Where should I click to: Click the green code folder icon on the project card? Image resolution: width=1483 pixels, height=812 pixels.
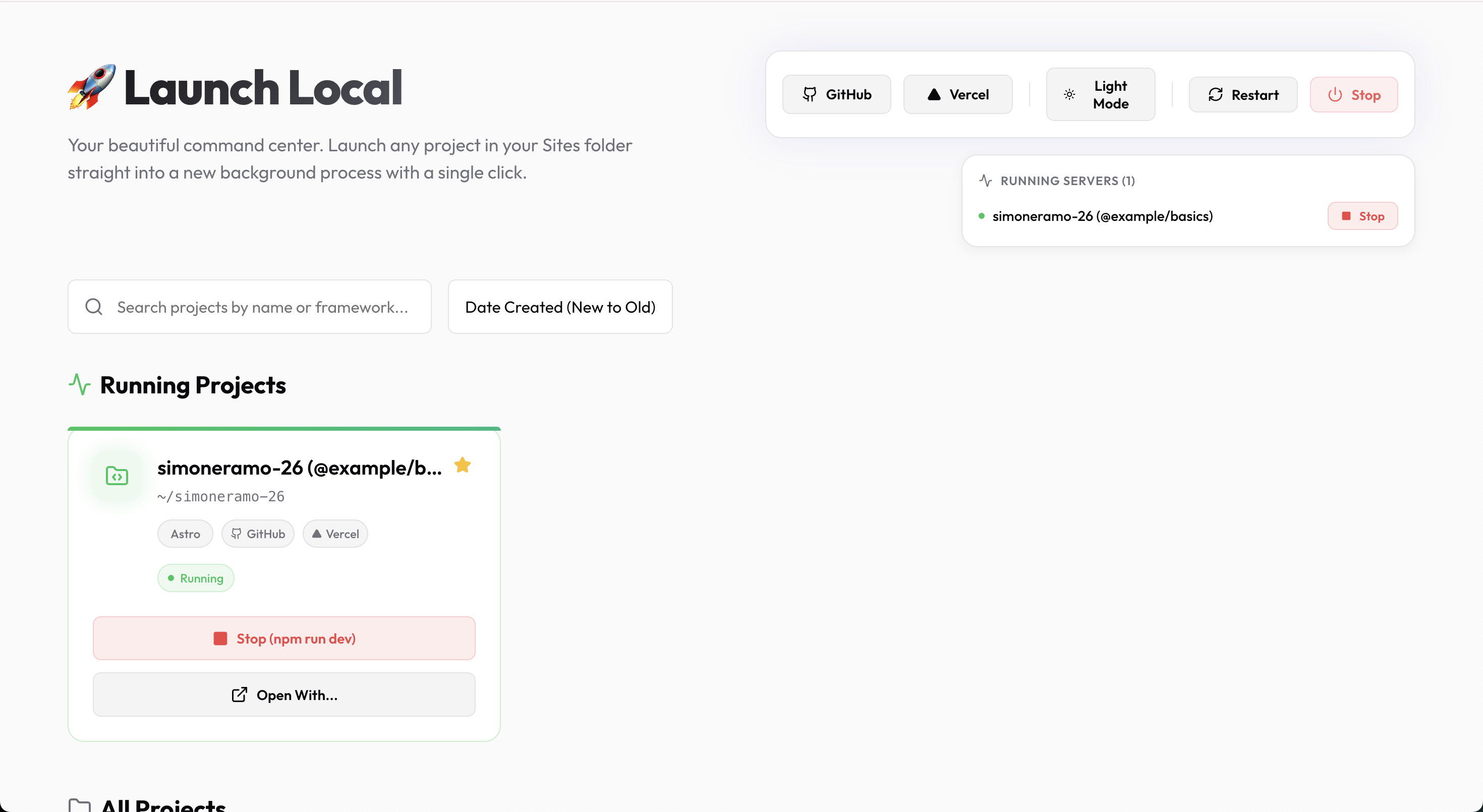pyautogui.click(x=117, y=475)
